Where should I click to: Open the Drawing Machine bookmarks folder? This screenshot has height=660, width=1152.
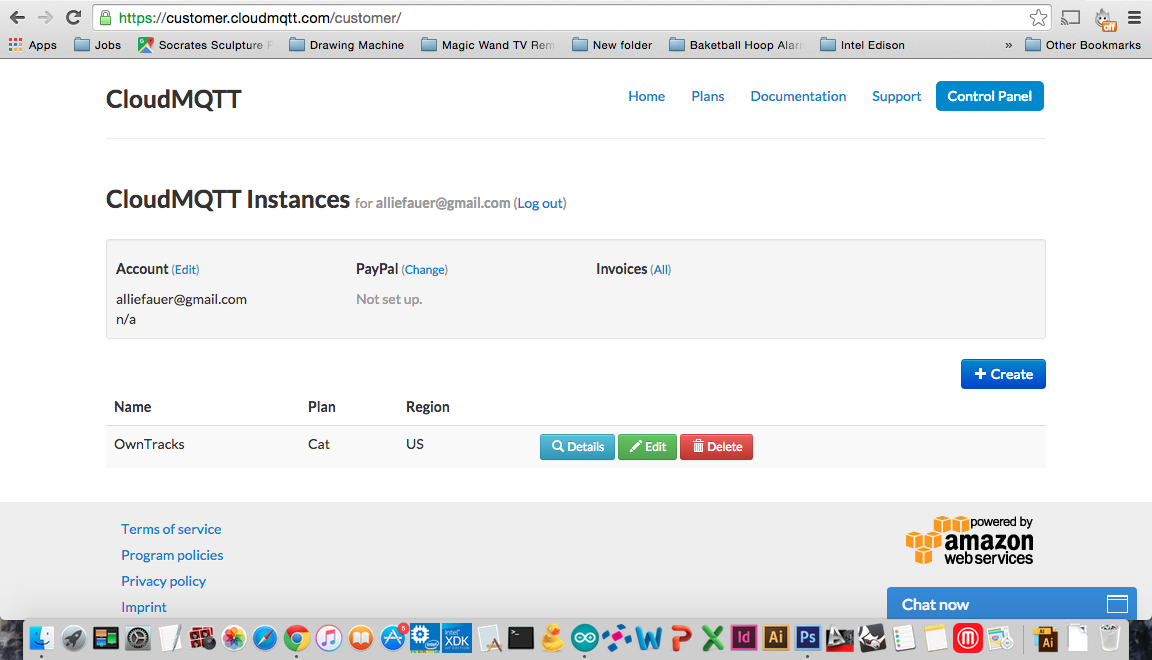point(347,45)
